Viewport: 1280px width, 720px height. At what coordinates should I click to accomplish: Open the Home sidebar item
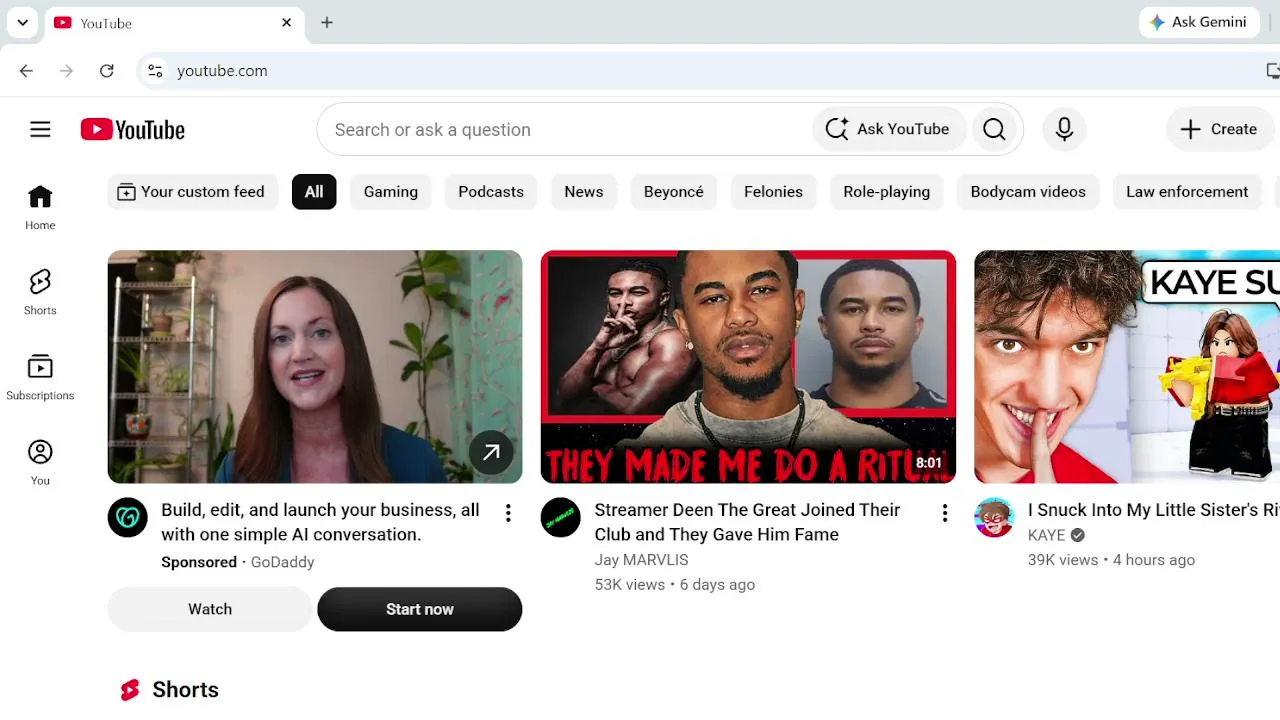(x=40, y=207)
